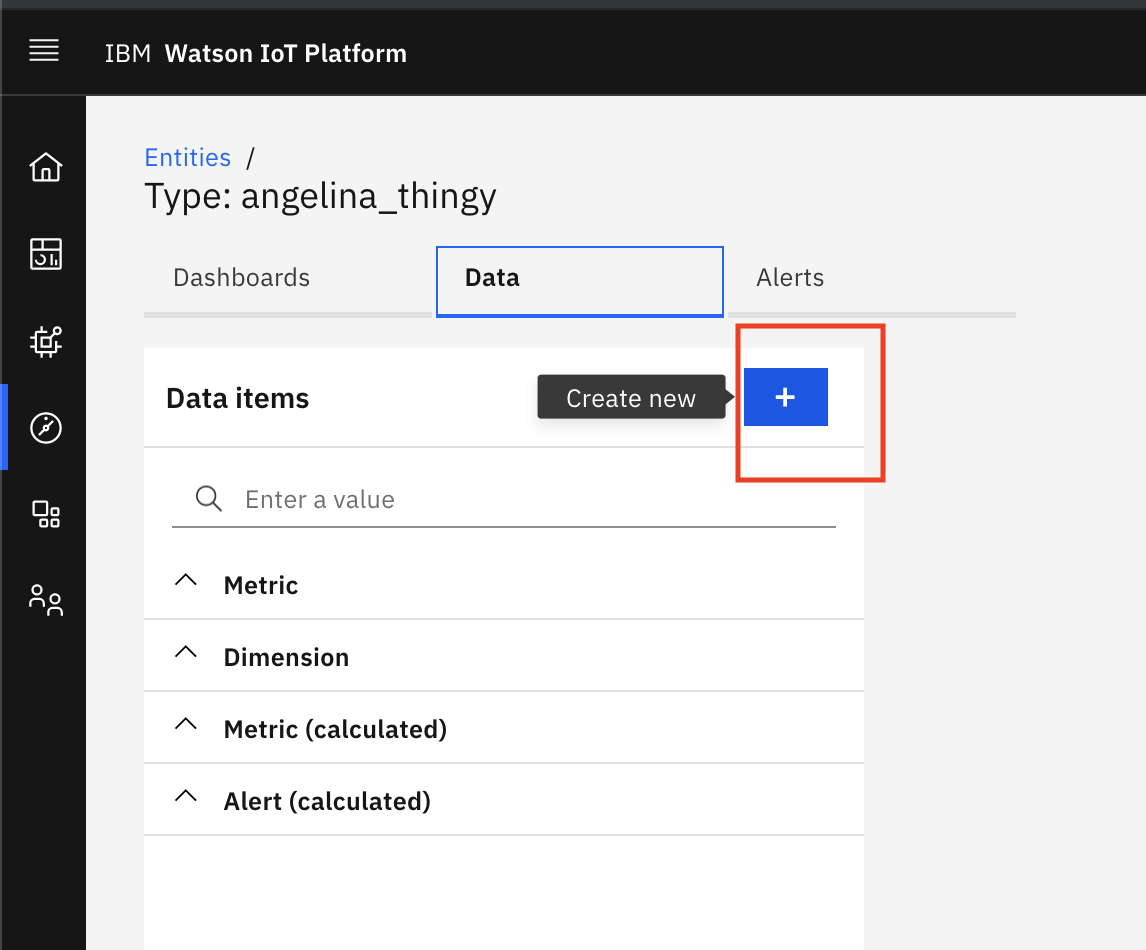1146x950 pixels.
Task: Click the Type: angelina_thingy heading
Action: (x=320, y=197)
